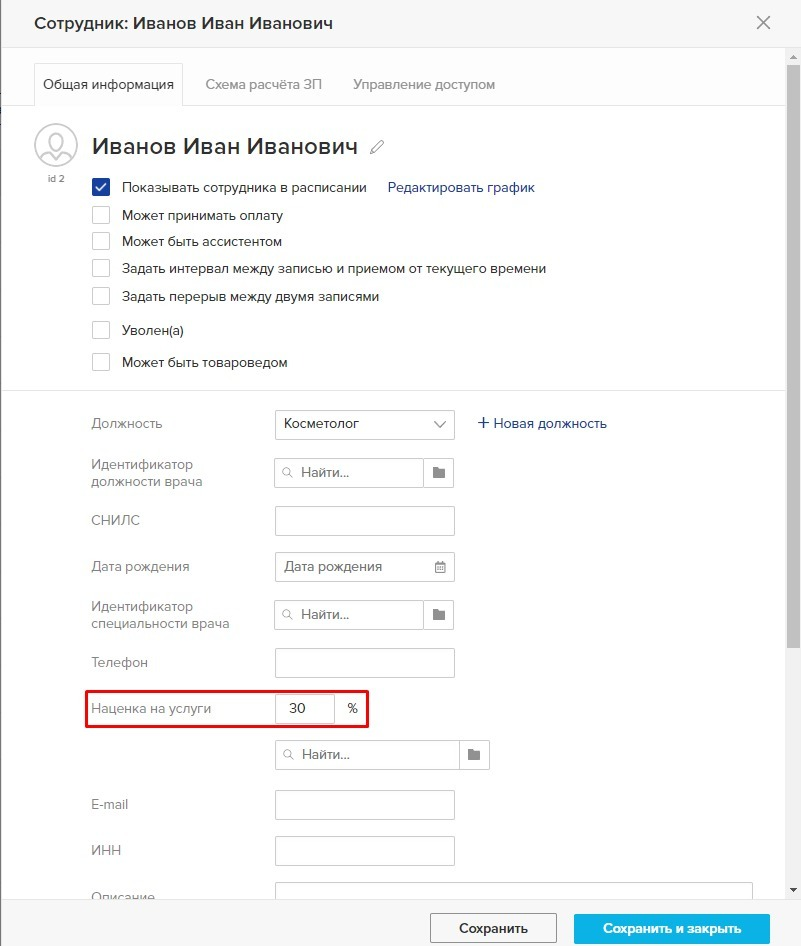801x946 pixels.
Task: Open folder next to doctor specialty identifier
Action: pos(439,615)
